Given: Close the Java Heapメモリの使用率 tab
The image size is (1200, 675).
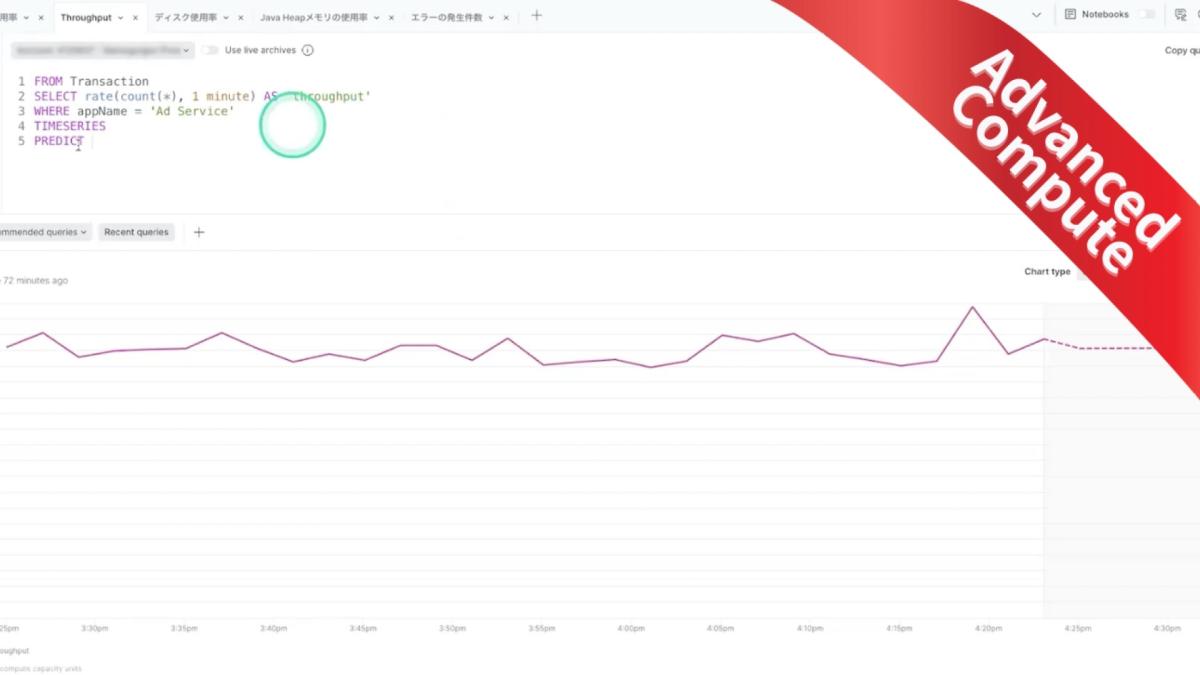Looking at the screenshot, I should (390, 18).
